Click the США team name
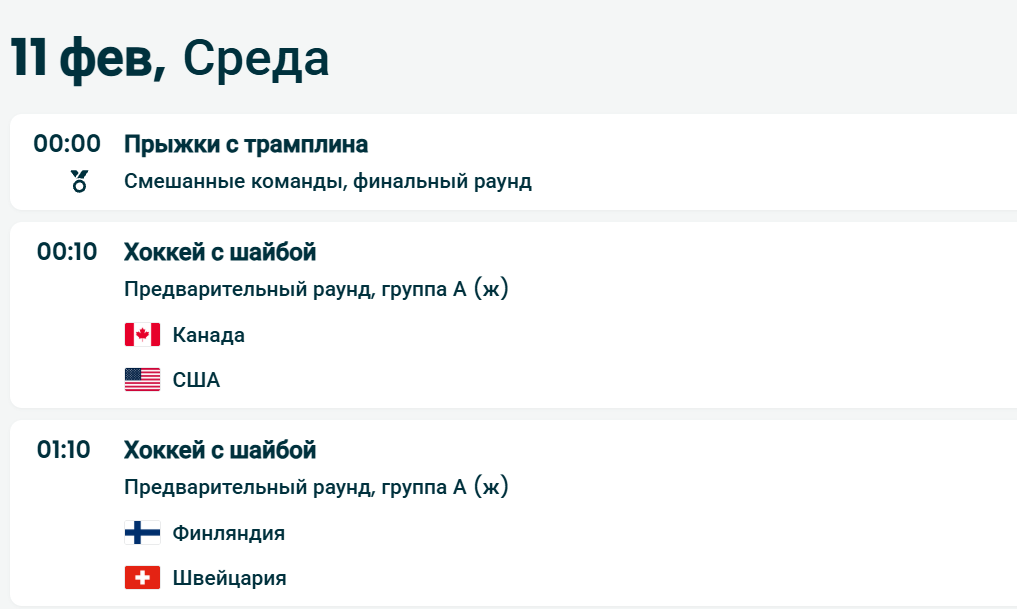The height and width of the screenshot is (609, 1017). tap(196, 380)
